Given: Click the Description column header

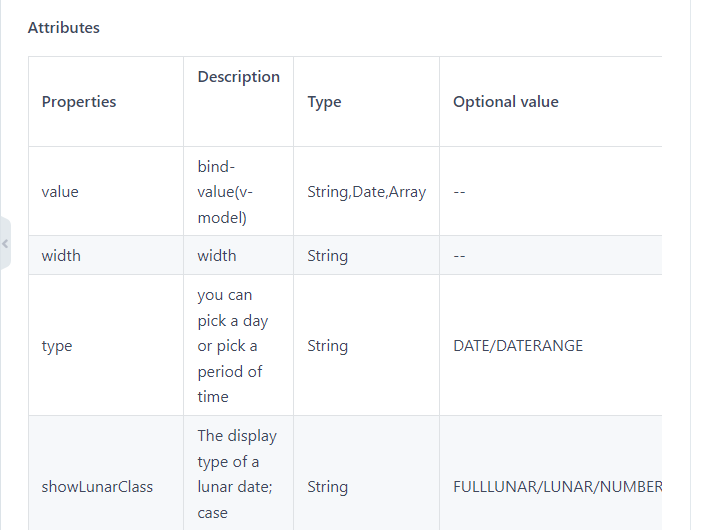Looking at the screenshot, I should point(238,77).
